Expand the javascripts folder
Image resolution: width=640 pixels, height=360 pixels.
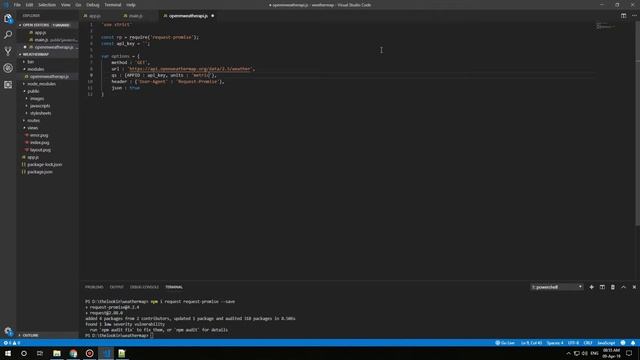[47, 106]
